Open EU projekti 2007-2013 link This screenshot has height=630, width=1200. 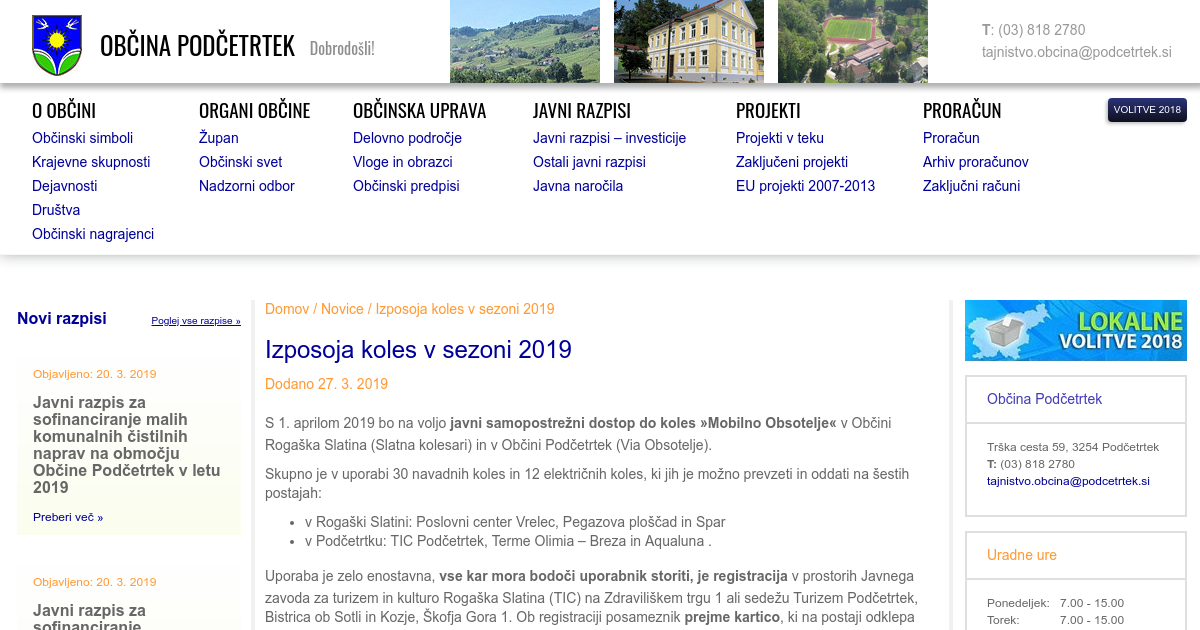(x=805, y=186)
